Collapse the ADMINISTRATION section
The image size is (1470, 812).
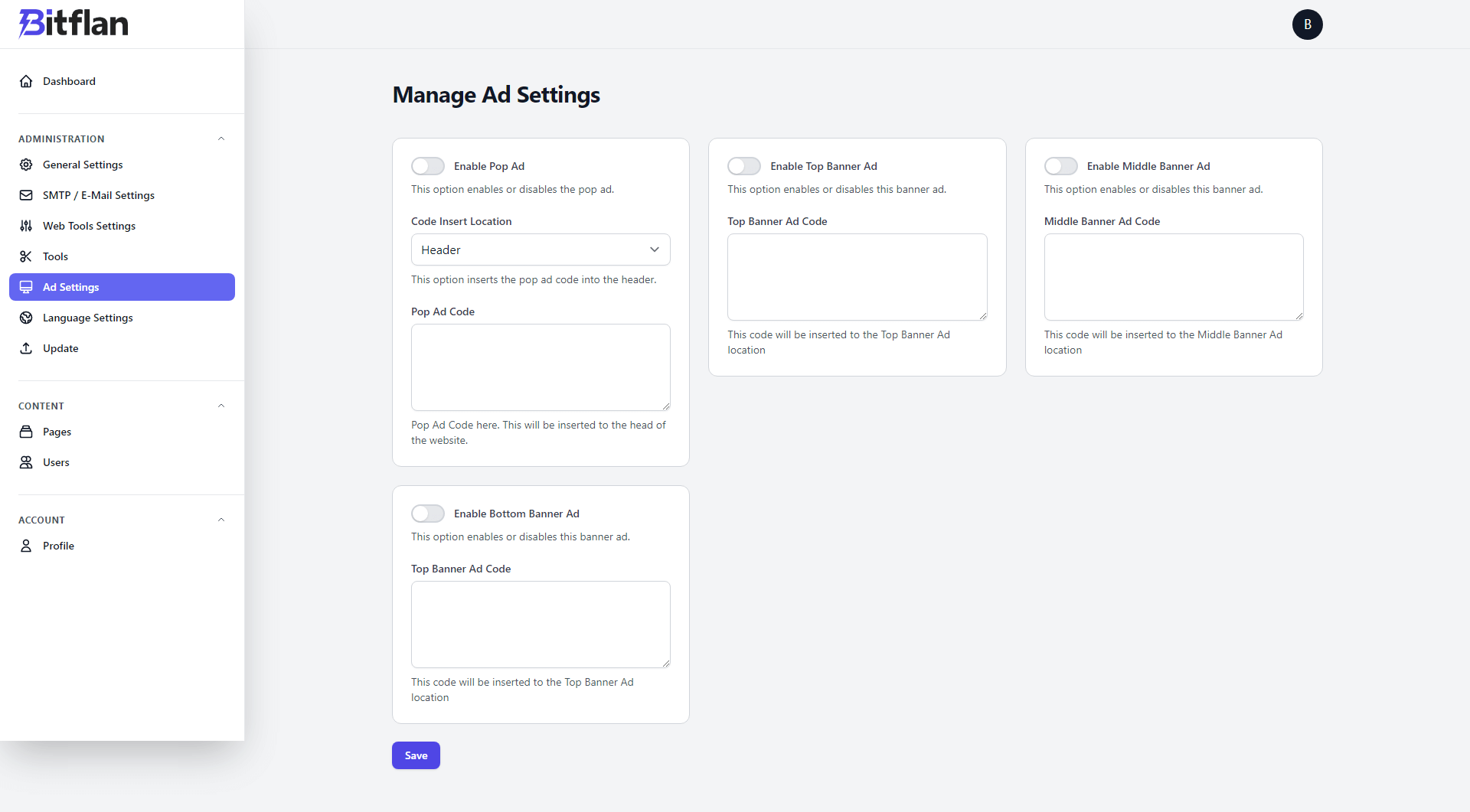click(221, 139)
